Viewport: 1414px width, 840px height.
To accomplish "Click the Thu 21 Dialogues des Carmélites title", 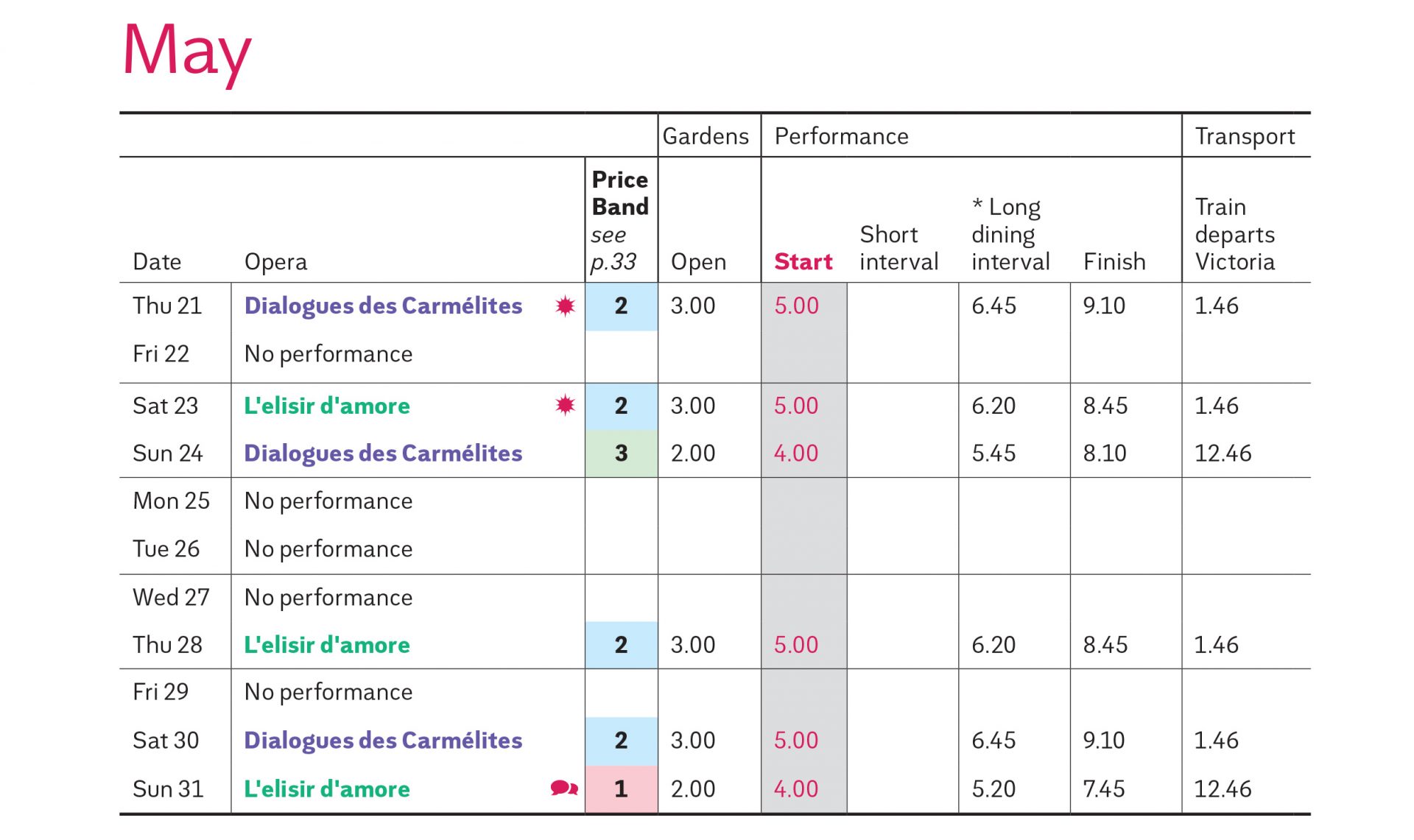I will pyautogui.click(x=383, y=306).
